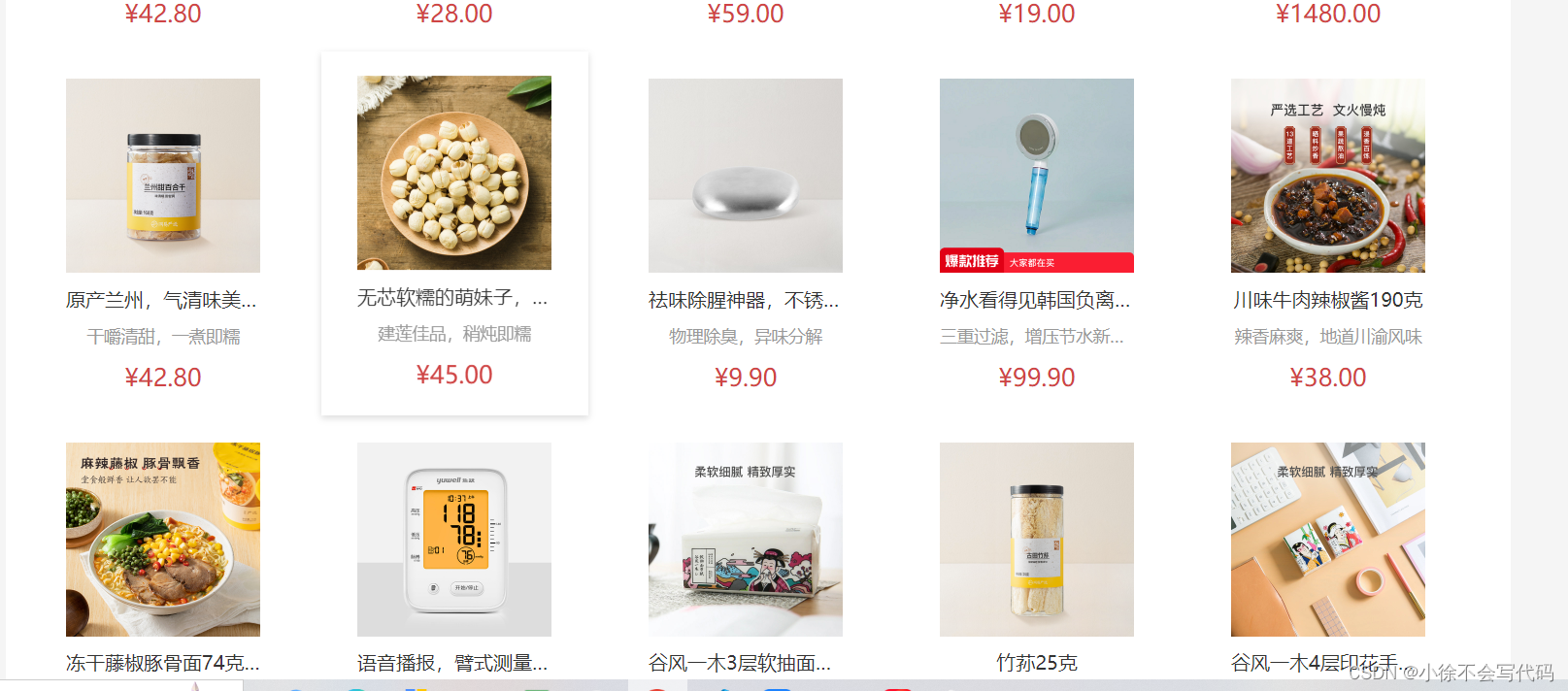Open the lotus seeds plate product image
The height and width of the screenshot is (691, 1568).
point(454,173)
